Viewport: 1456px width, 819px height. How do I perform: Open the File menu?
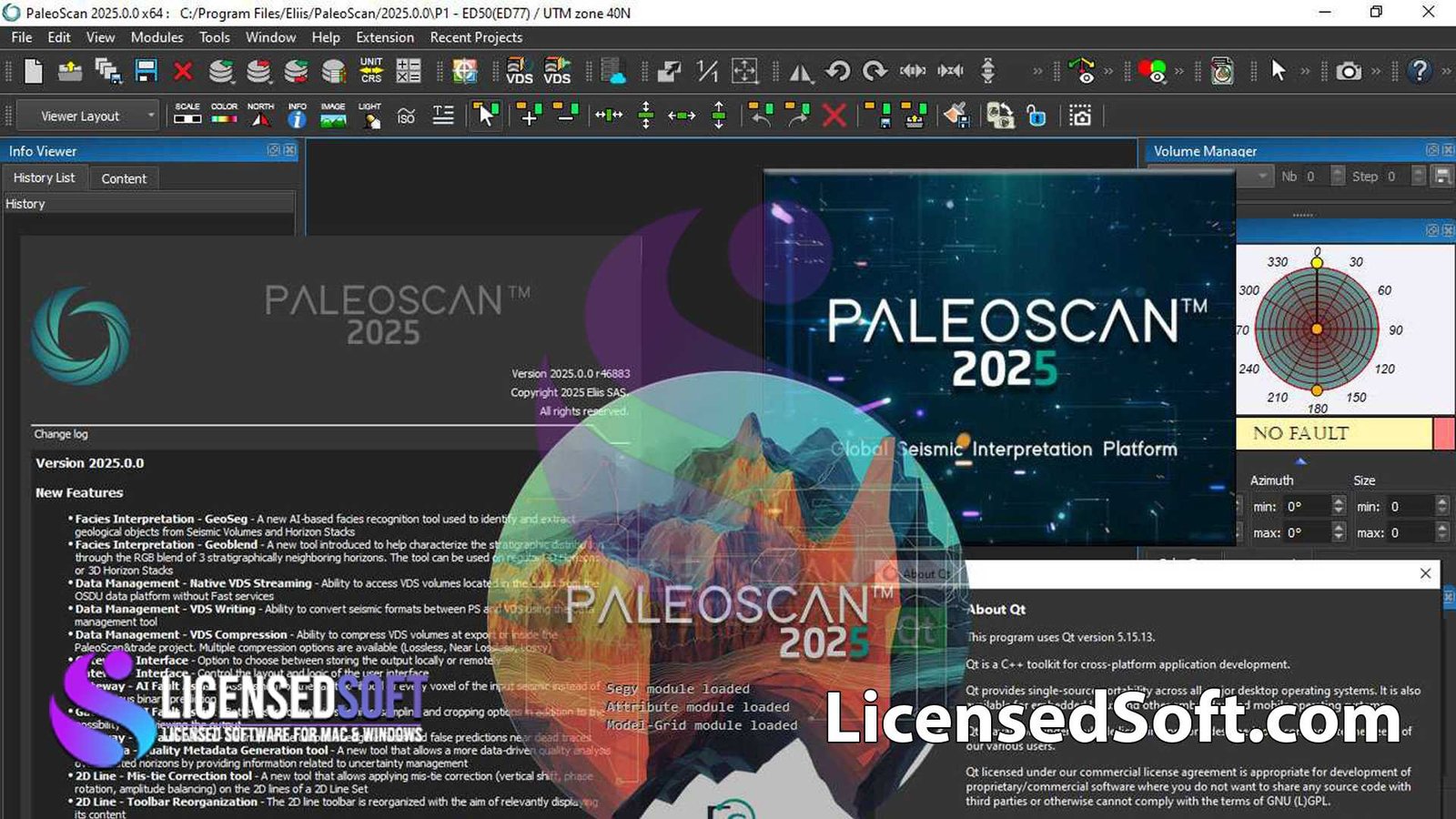(22, 37)
